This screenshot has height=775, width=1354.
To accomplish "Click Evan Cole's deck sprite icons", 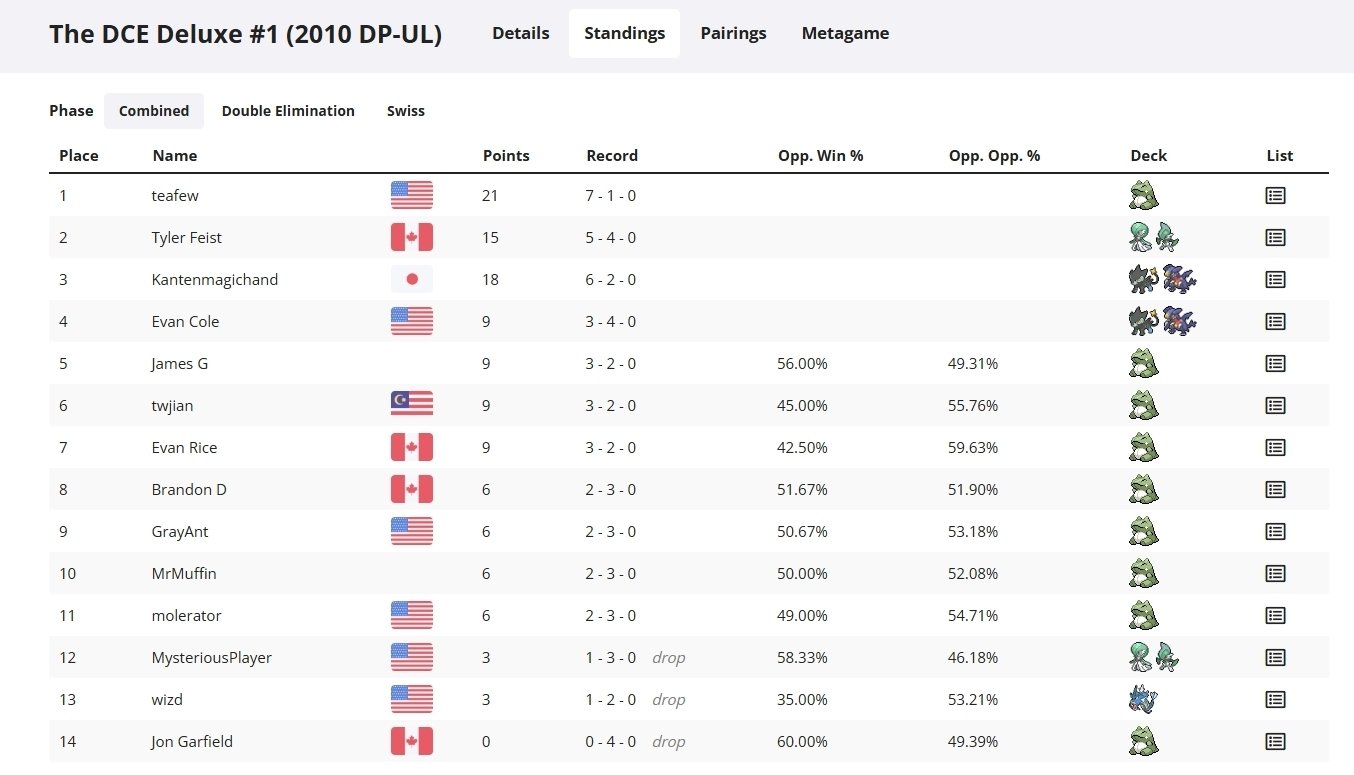I will click(1161, 322).
